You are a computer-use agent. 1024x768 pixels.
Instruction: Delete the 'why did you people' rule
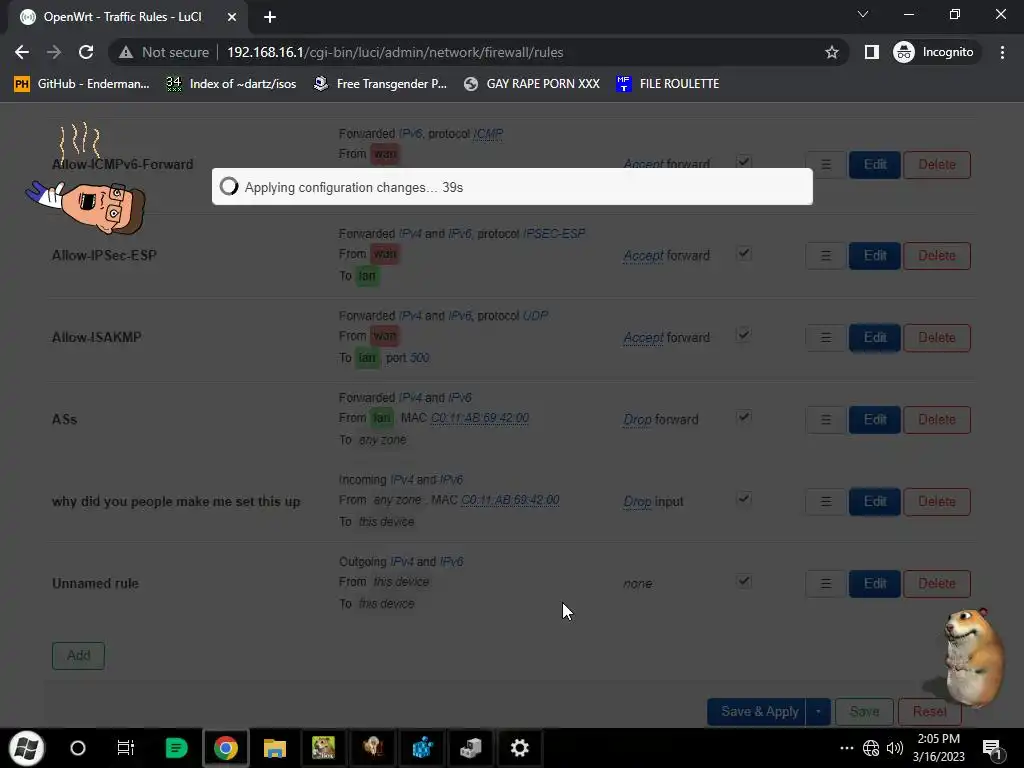pos(936,502)
